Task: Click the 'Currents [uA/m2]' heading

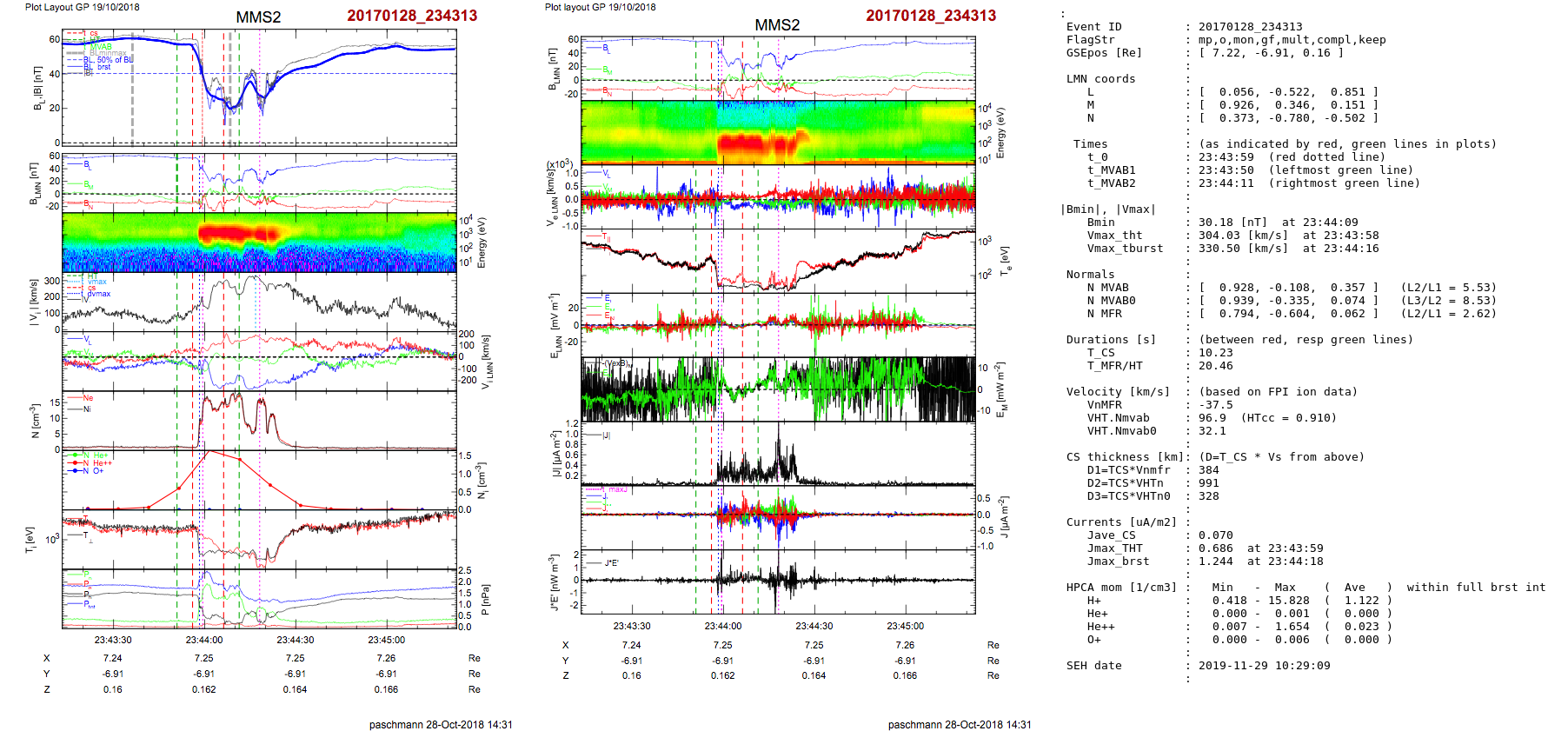Action: (x=1121, y=522)
